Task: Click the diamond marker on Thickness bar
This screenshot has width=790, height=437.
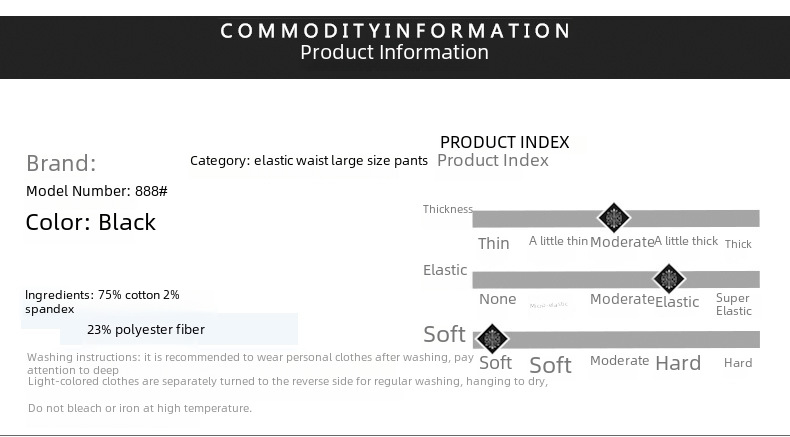Action: pos(614,218)
